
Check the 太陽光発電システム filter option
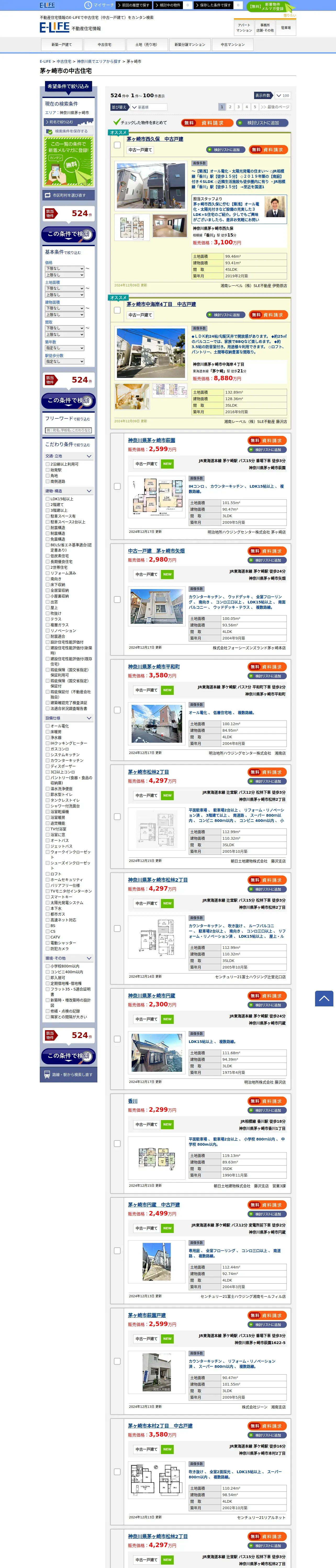pyautogui.click(x=48, y=902)
